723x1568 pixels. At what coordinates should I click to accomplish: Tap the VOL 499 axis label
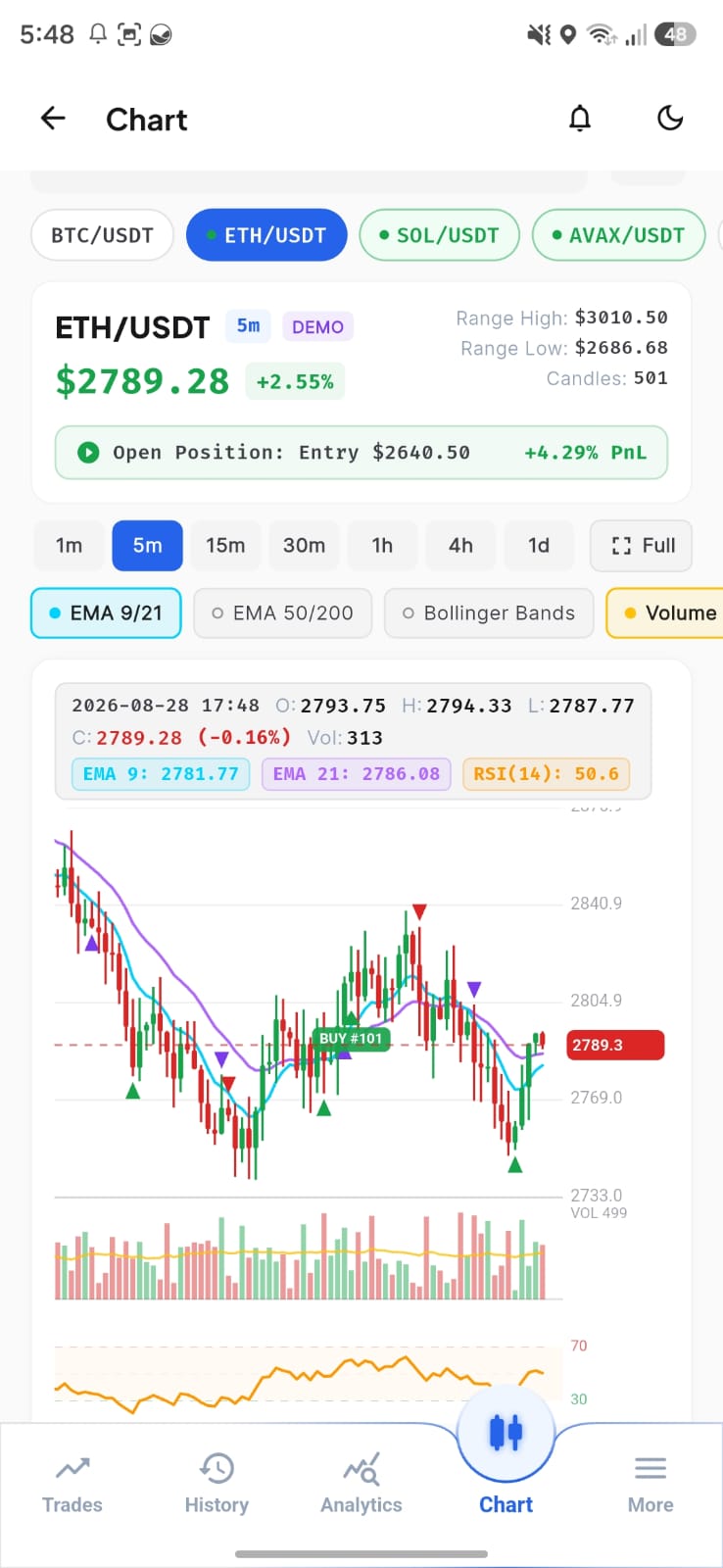coord(599,1213)
